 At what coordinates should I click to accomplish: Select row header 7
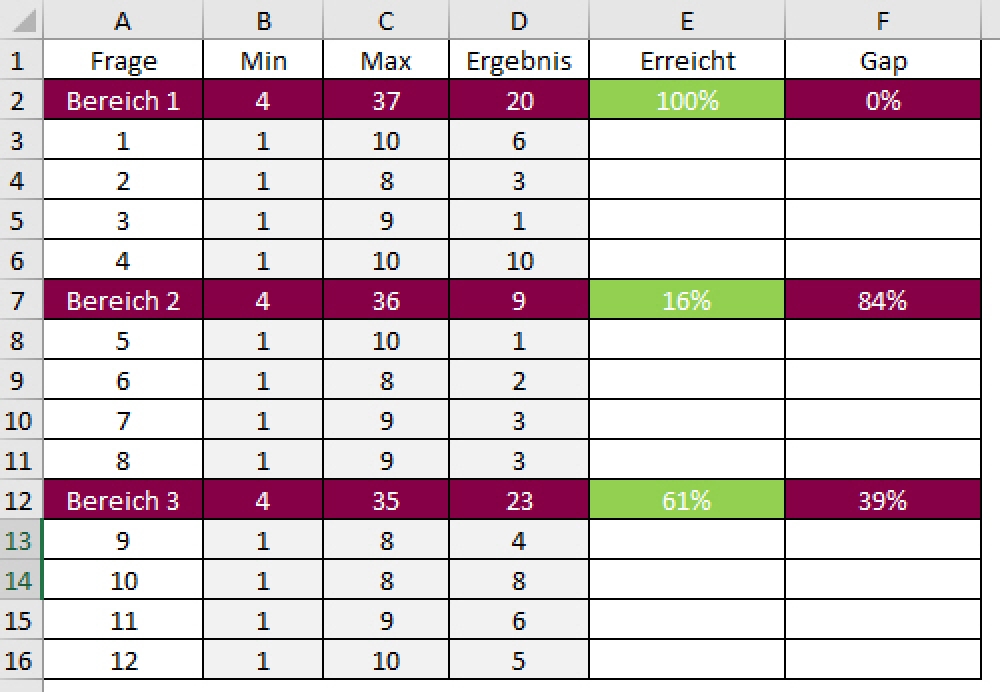[x=20, y=300]
